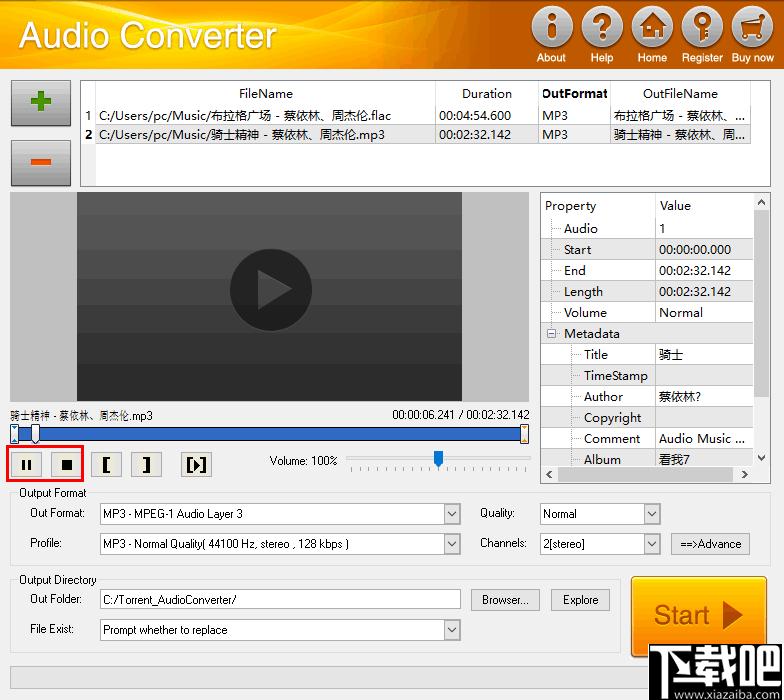Open the Out Format dropdown
The height and width of the screenshot is (700, 784).
[x=452, y=514]
